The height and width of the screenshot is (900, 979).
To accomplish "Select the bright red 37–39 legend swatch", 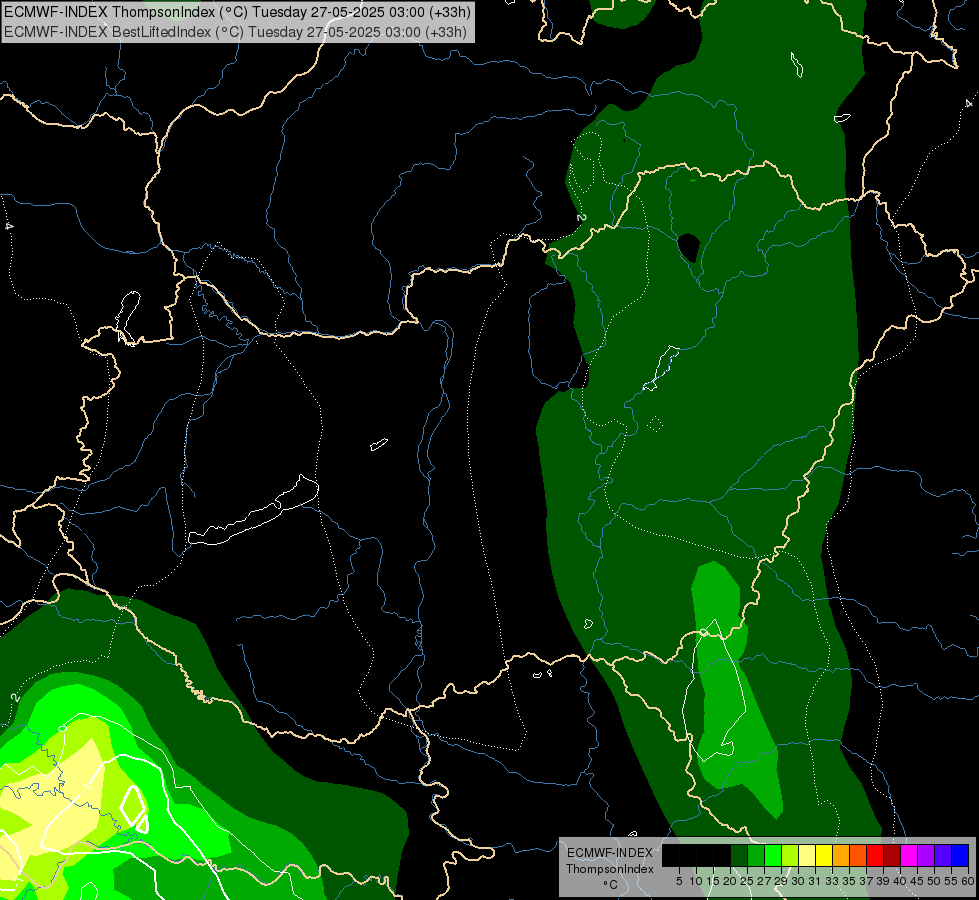I will (875, 855).
